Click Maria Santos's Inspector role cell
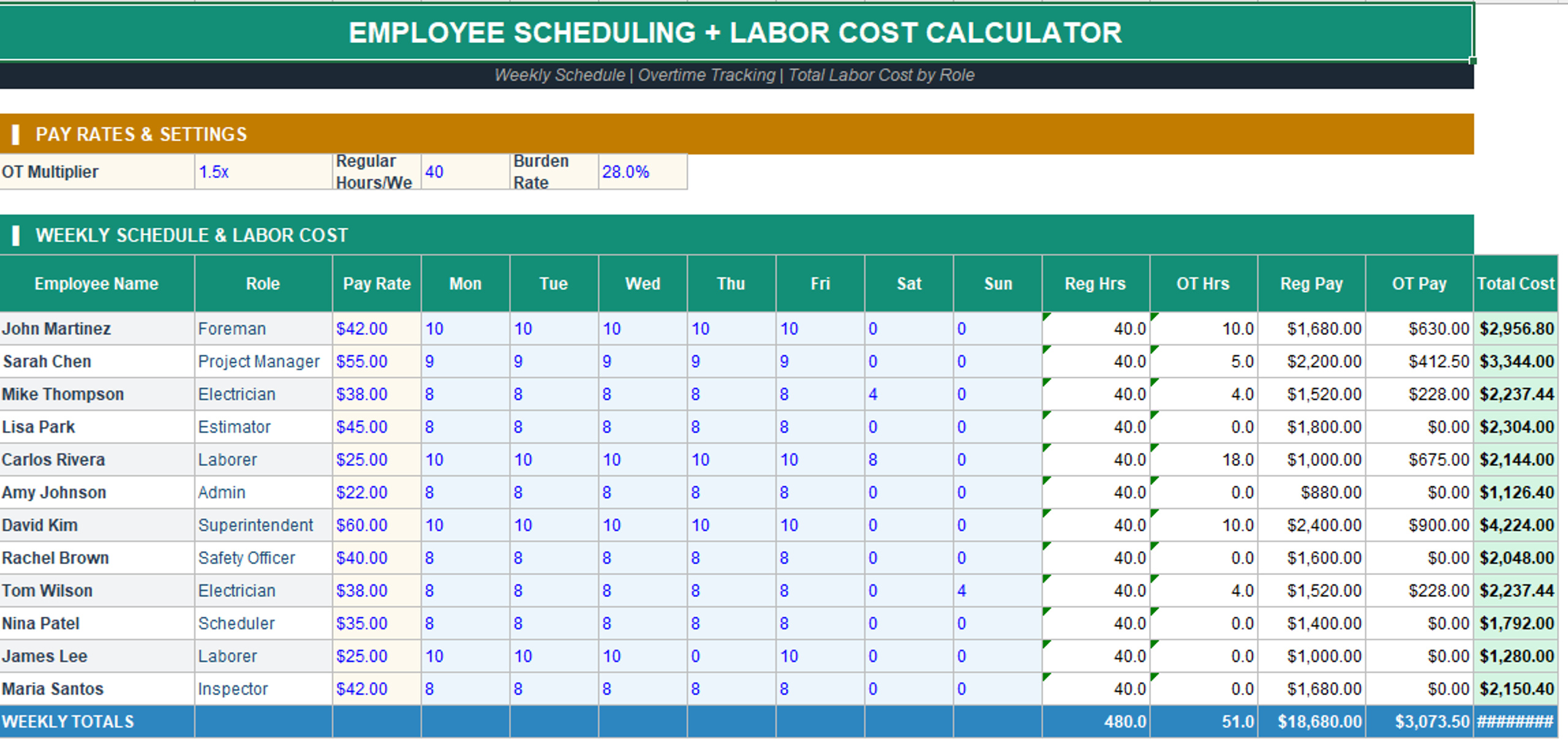The height and width of the screenshot is (752, 1568). [x=263, y=690]
